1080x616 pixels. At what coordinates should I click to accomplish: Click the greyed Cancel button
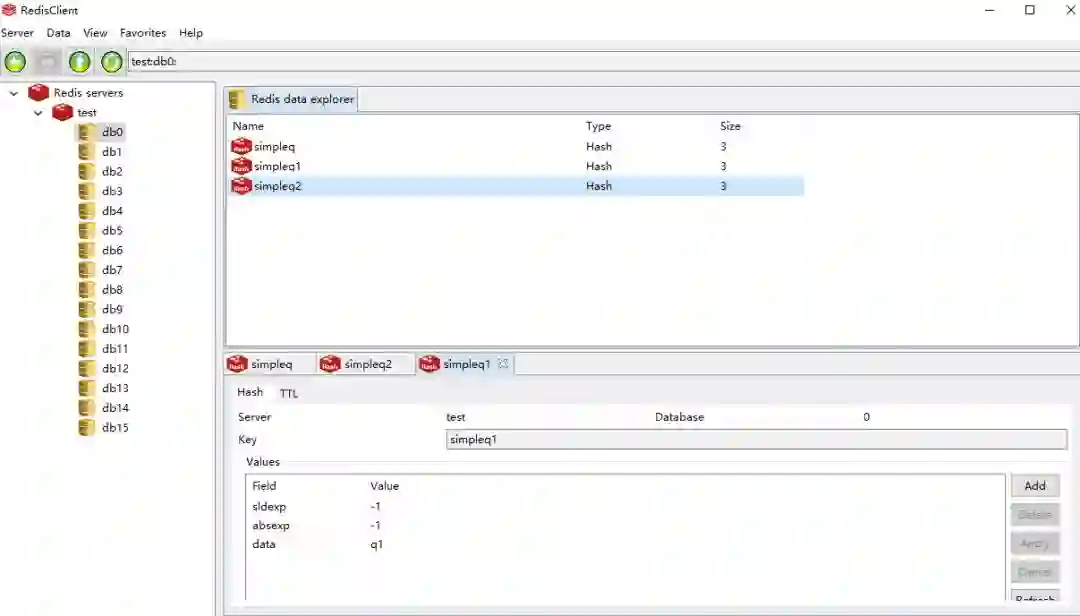(x=1035, y=572)
